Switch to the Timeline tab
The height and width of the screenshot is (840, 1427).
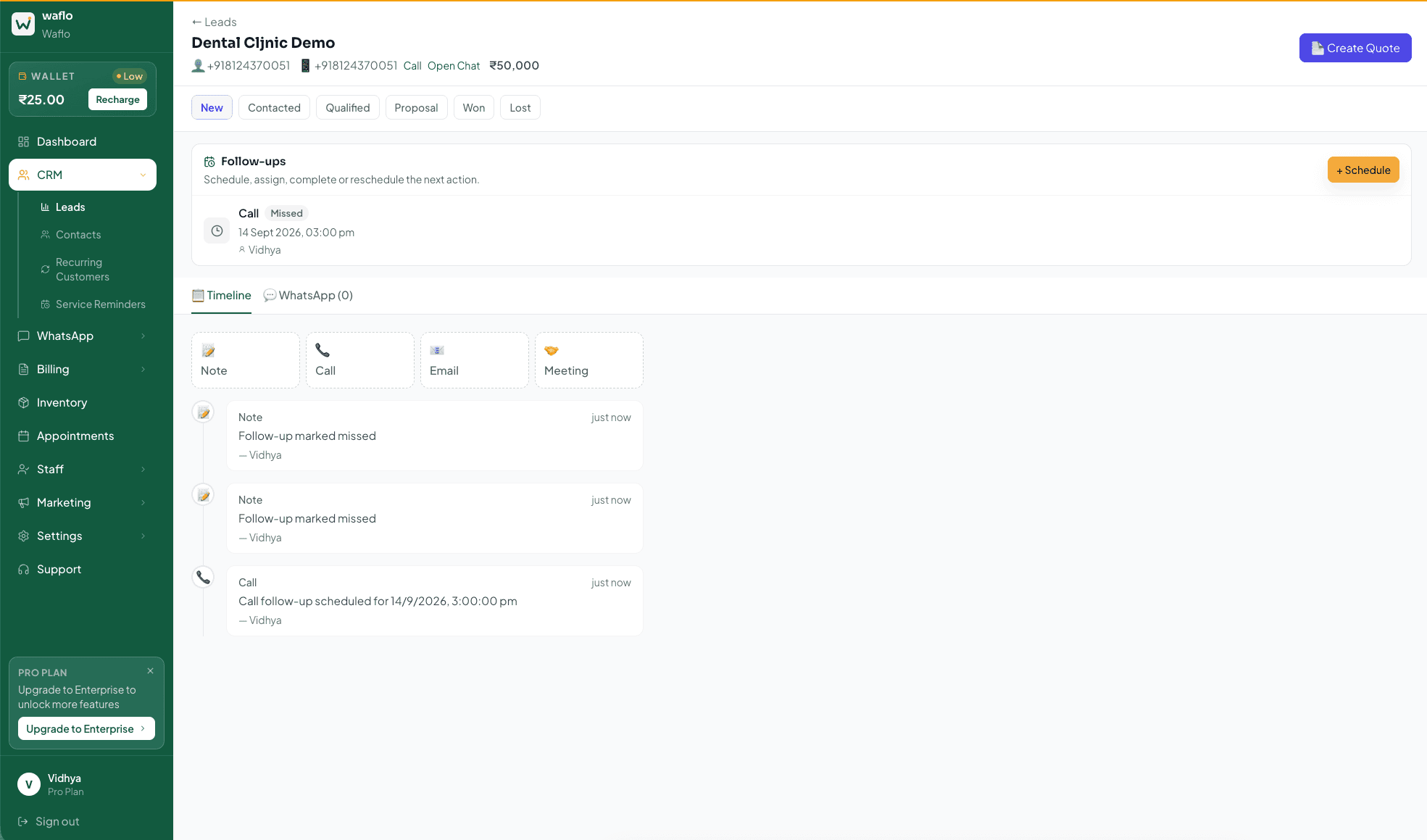[221, 296]
